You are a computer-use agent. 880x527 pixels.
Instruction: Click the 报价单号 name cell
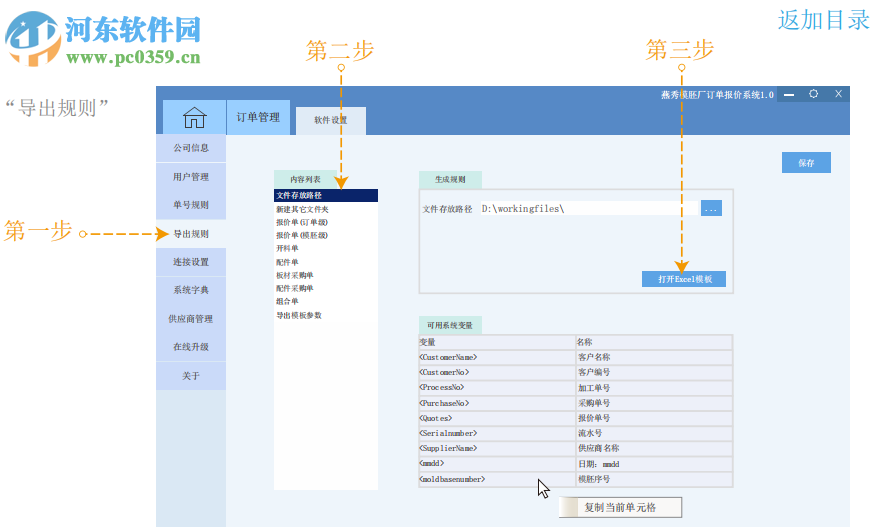654,418
